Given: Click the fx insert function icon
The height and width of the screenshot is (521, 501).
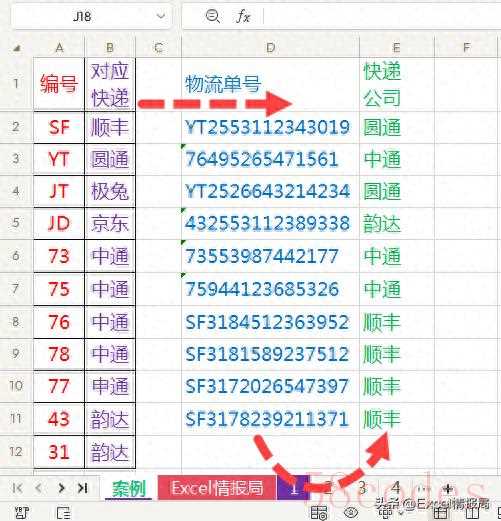Looking at the screenshot, I should [x=243, y=16].
